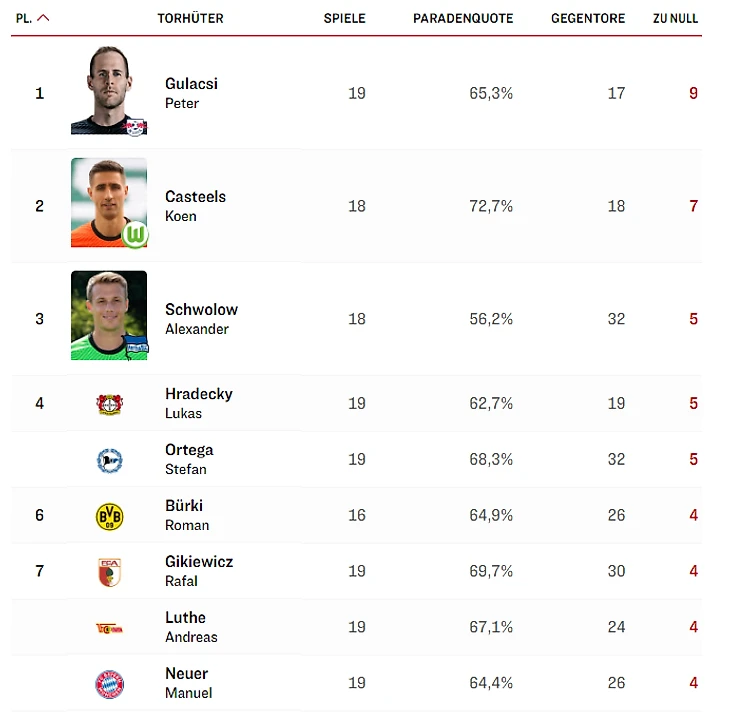730x712 pixels.
Task: Click the BVB Dortmund logo icon
Action: [x=109, y=516]
